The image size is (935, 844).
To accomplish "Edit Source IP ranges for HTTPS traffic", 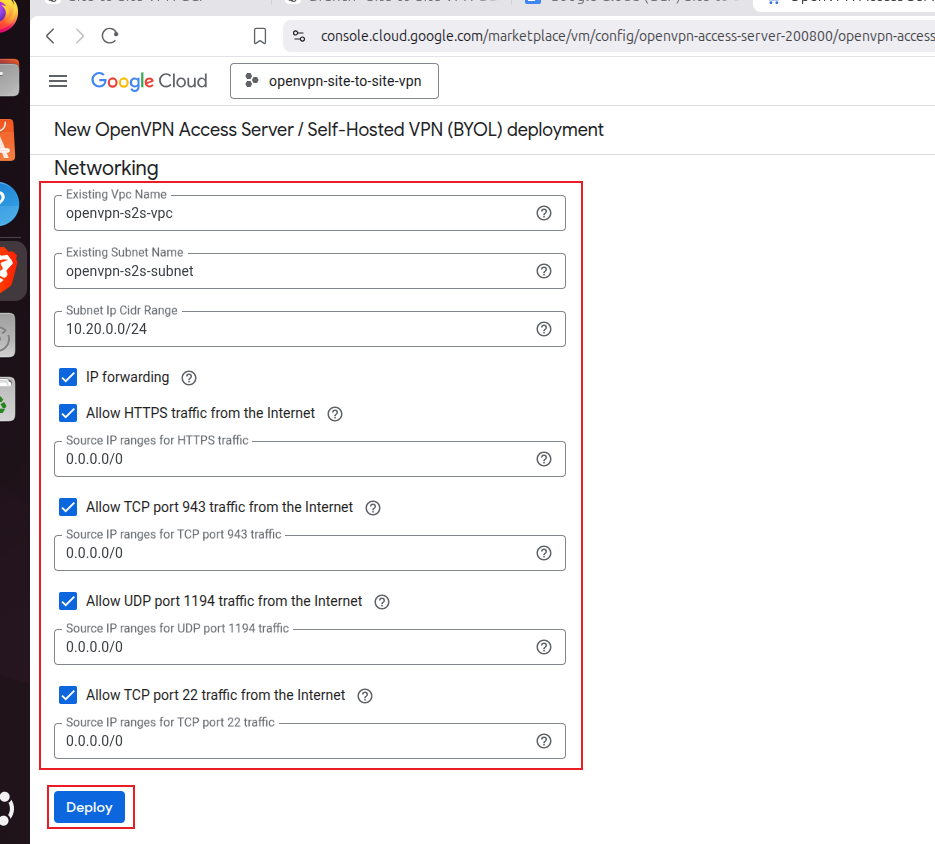I will click(x=309, y=459).
